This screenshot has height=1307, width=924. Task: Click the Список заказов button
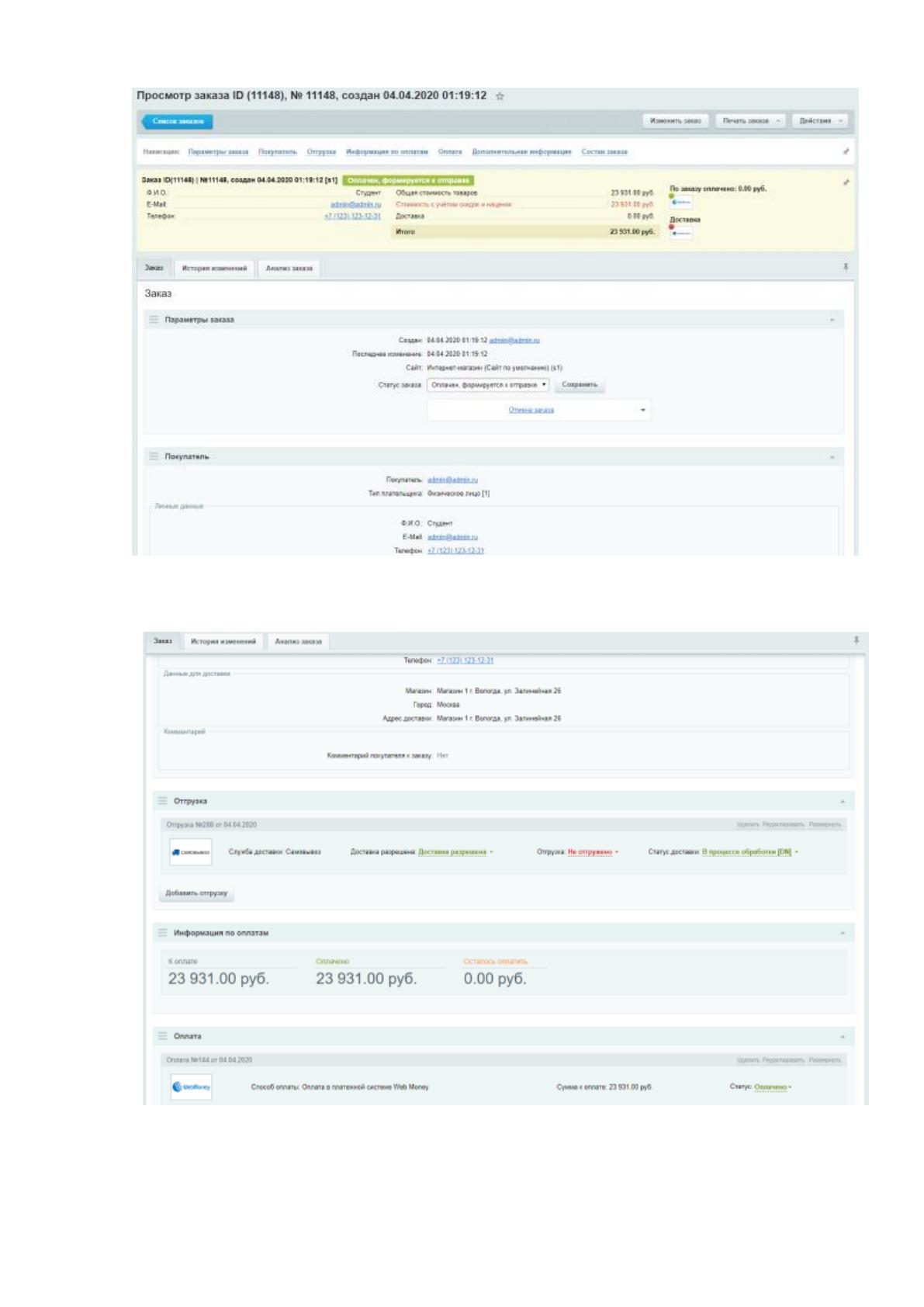pos(178,121)
